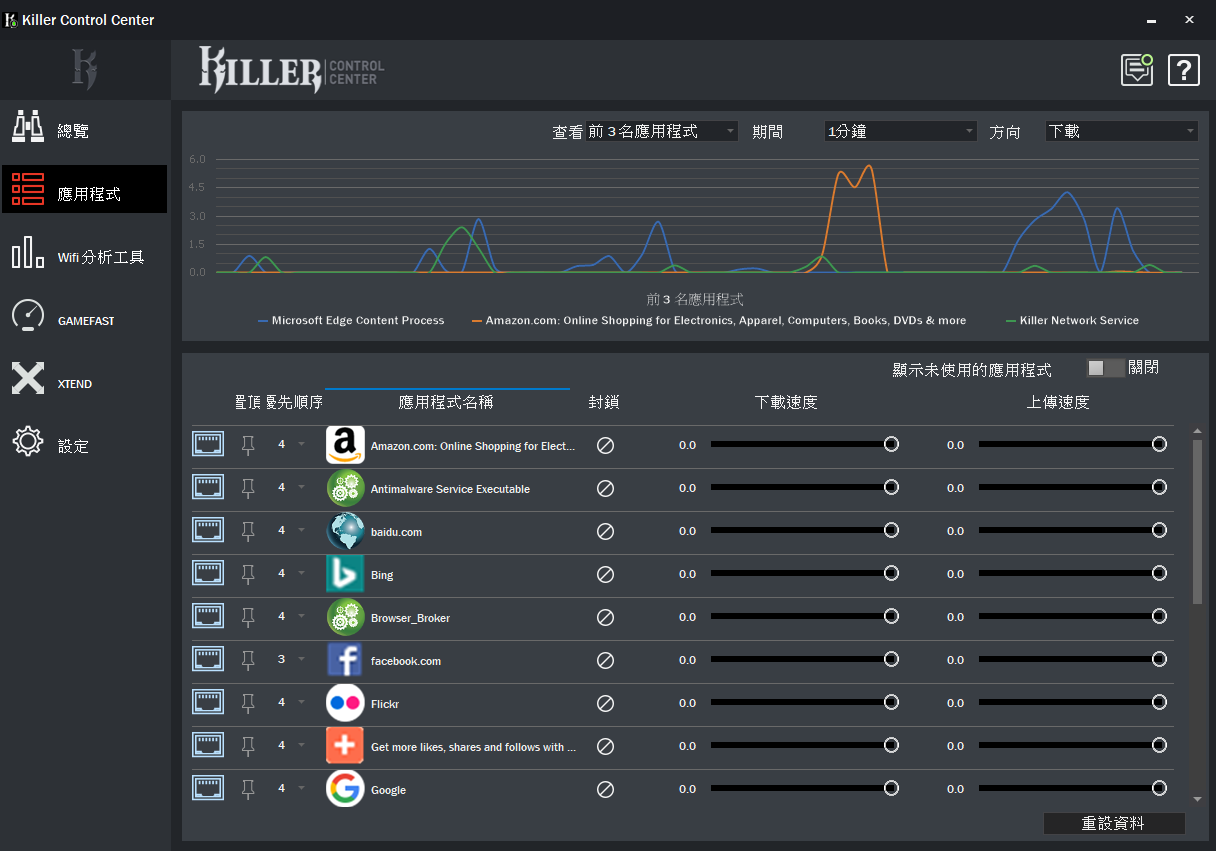Open the 前 3 名應用程式 view dropdown
This screenshot has height=851, width=1216.
coord(662,131)
